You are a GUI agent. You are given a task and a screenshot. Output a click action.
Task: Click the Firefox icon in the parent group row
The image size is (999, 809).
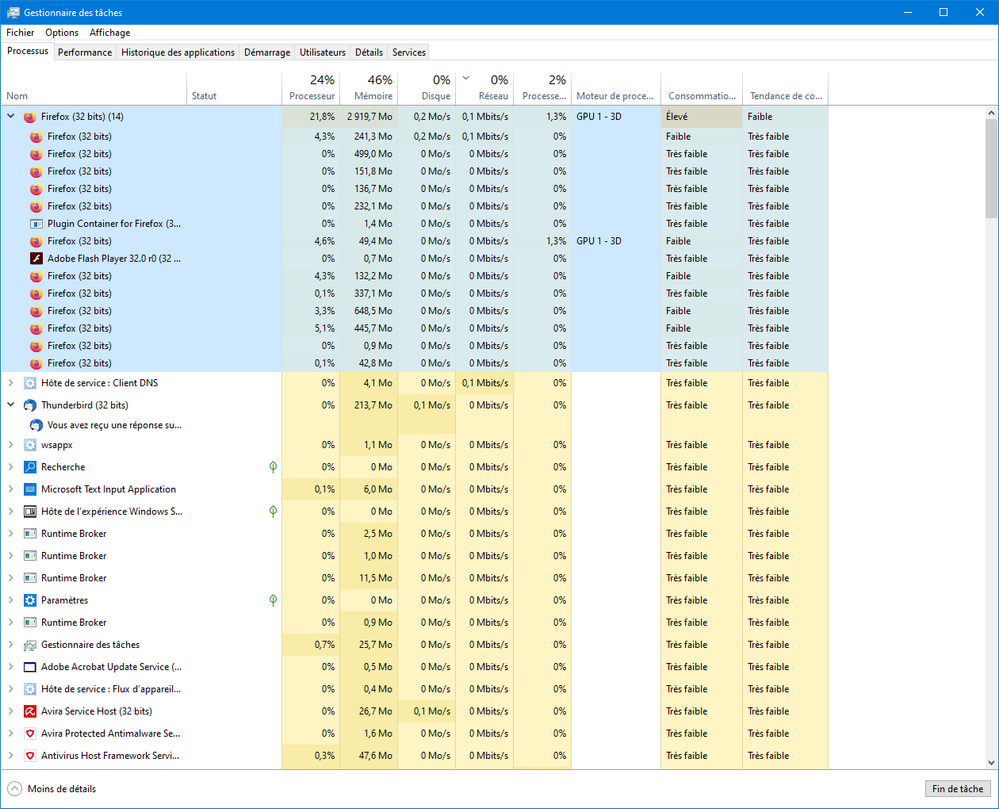[30, 117]
